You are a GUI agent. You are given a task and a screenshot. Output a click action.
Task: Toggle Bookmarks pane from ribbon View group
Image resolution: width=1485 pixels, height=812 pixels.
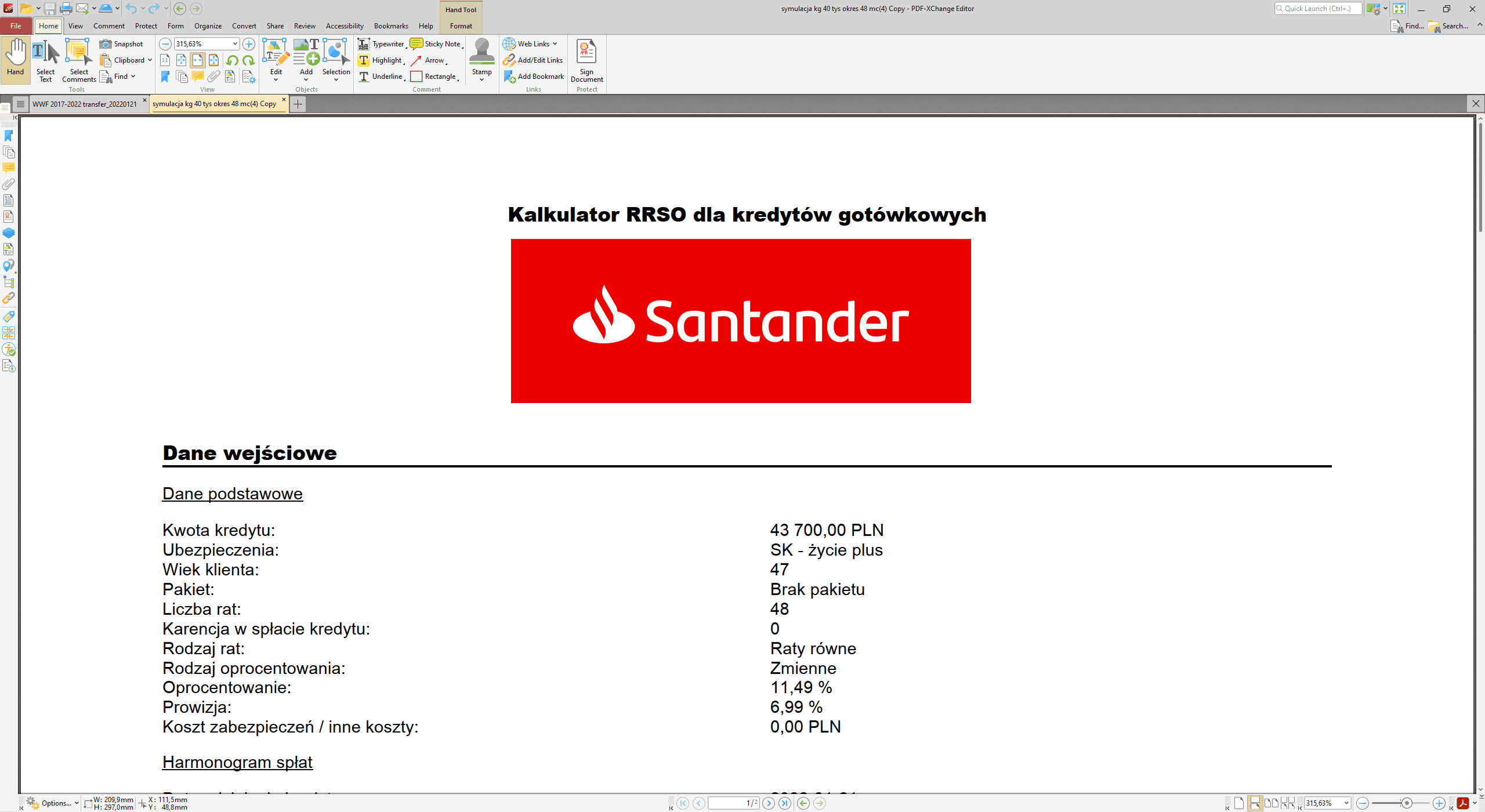[x=165, y=77]
